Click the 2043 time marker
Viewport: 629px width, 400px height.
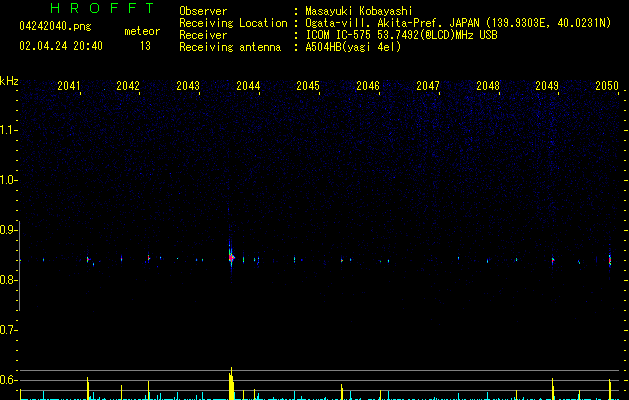coord(188,85)
